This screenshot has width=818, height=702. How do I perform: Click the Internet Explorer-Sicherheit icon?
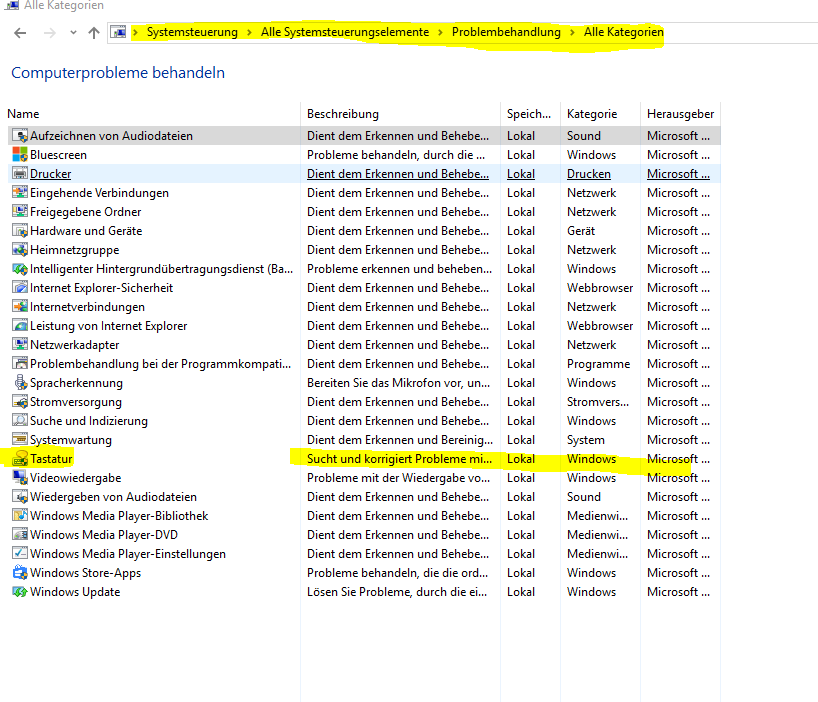(x=20, y=287)
